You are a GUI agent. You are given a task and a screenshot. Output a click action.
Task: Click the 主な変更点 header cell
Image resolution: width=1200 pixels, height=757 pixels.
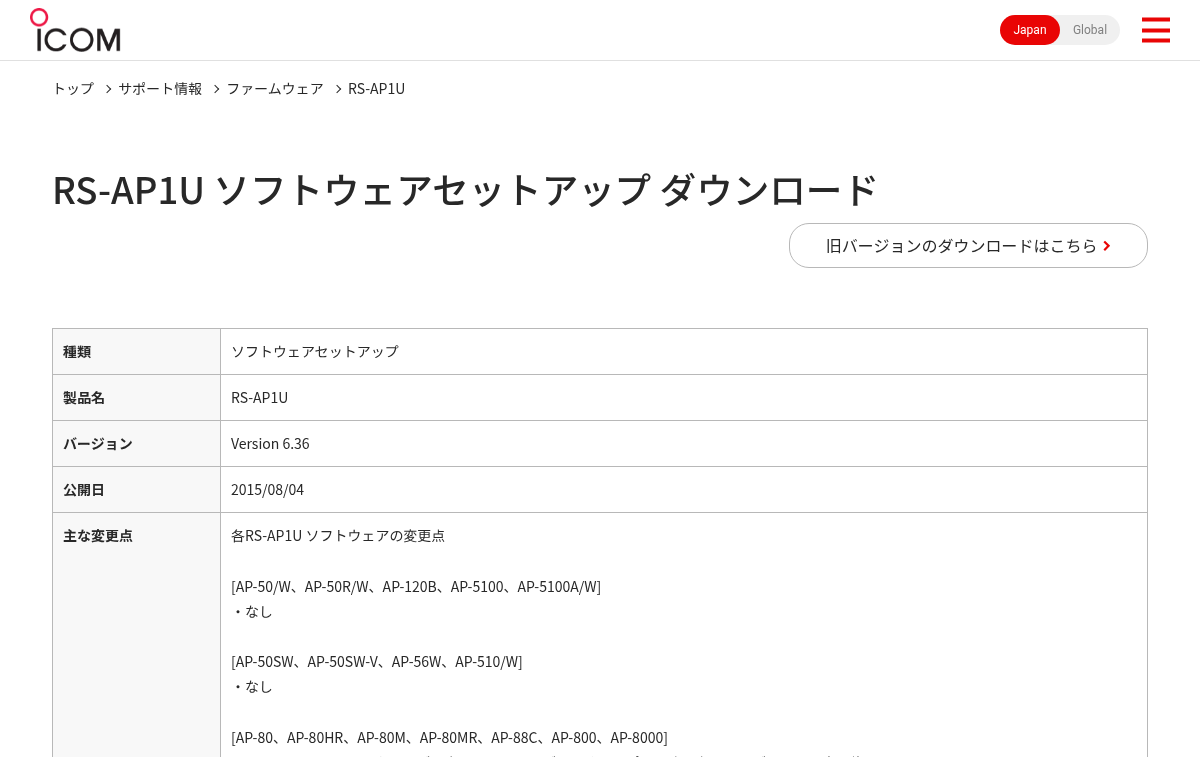coord(136,635)
